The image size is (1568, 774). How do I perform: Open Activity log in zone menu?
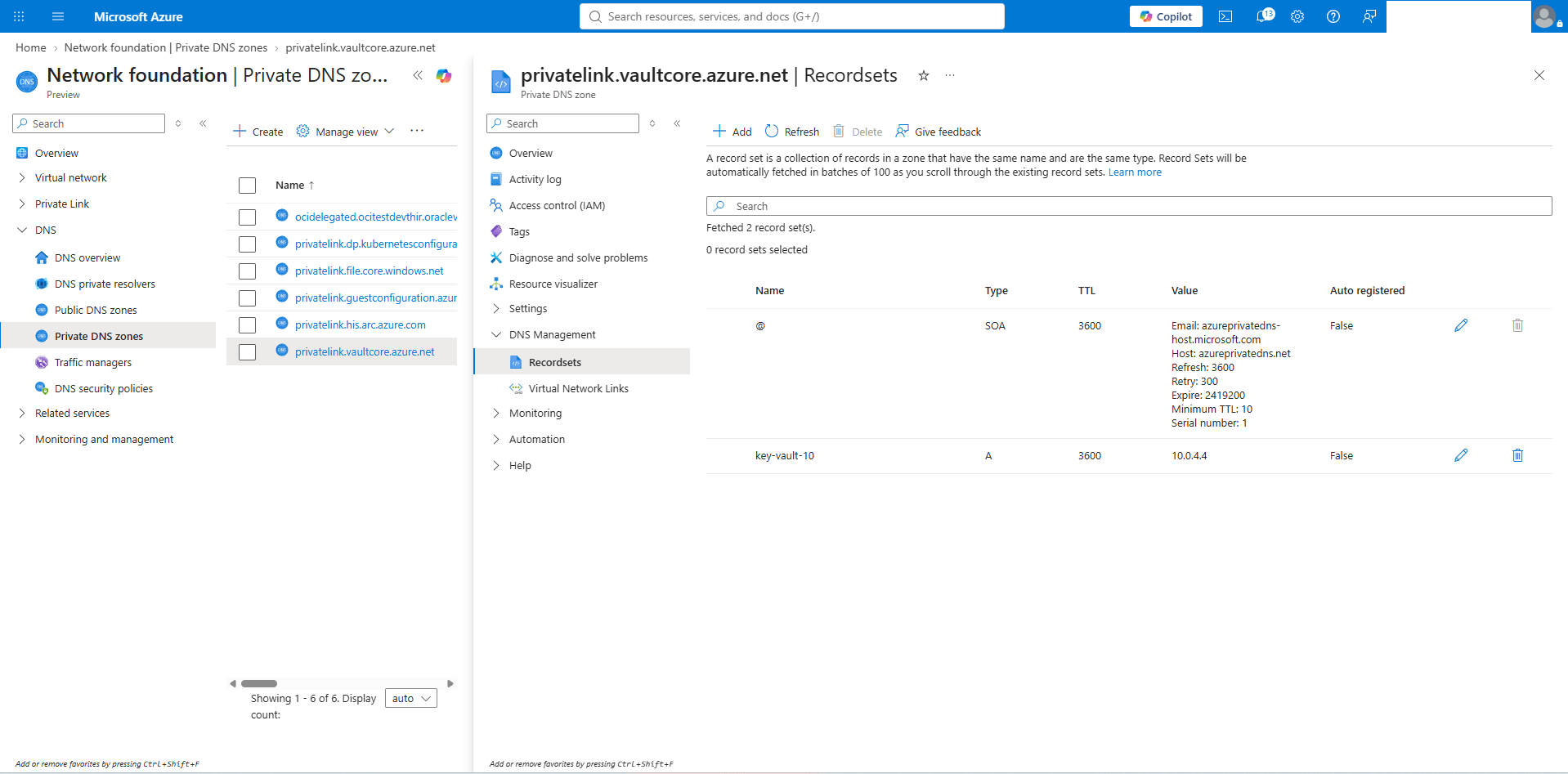535,179
